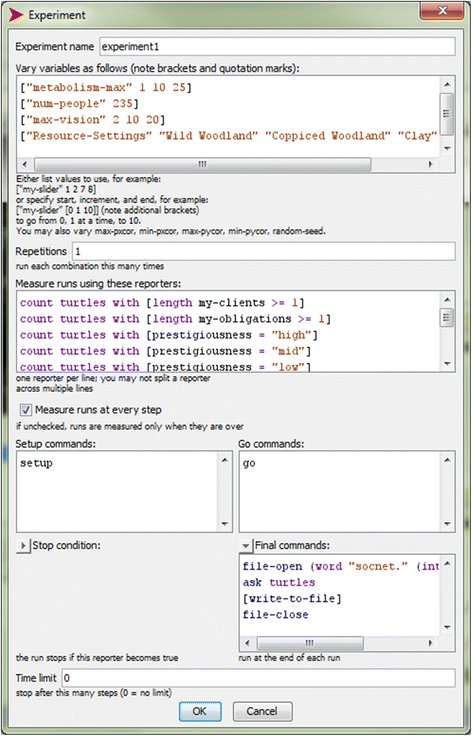Close the Experiment dialog window
The width and height of the screenshot is (472, 736).
[442, 10]
